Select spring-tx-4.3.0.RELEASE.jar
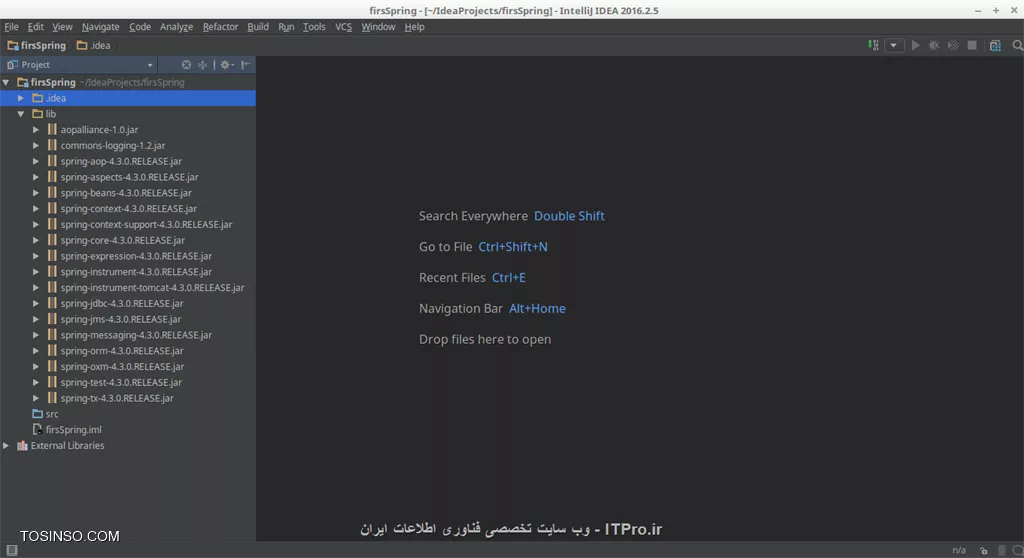Image resolution: width=1024 pixels, height=558 pixels. click(117, 398)
